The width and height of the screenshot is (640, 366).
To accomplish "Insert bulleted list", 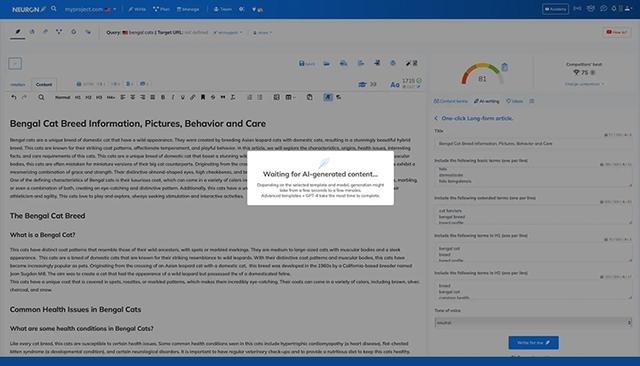I will (x=260, y=97).
